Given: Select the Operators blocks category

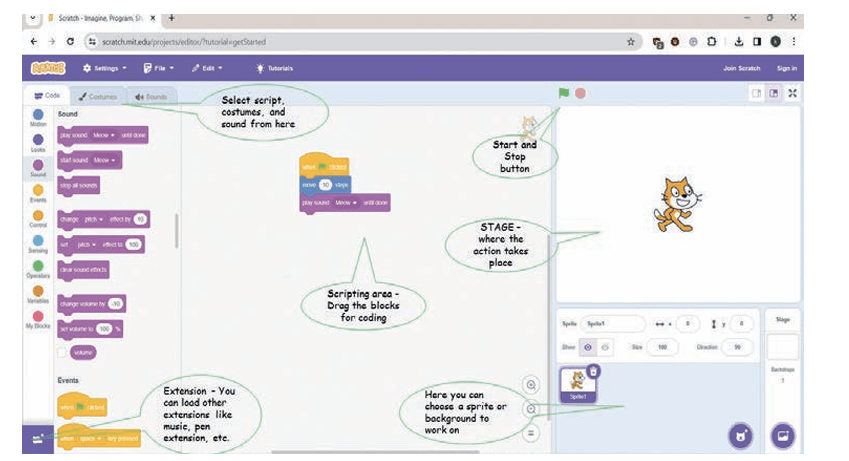Looking at the screenshot, I should pyautogui.click(x=38, y=269).
